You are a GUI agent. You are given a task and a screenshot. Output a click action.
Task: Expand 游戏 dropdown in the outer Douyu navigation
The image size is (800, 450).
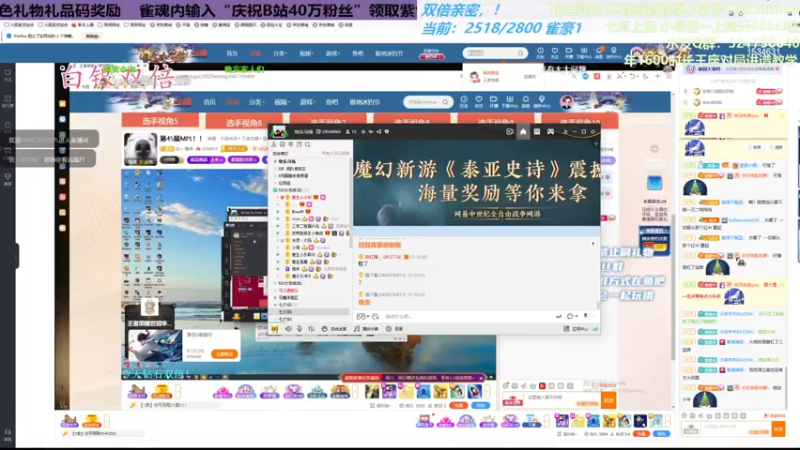coord(332,53)
